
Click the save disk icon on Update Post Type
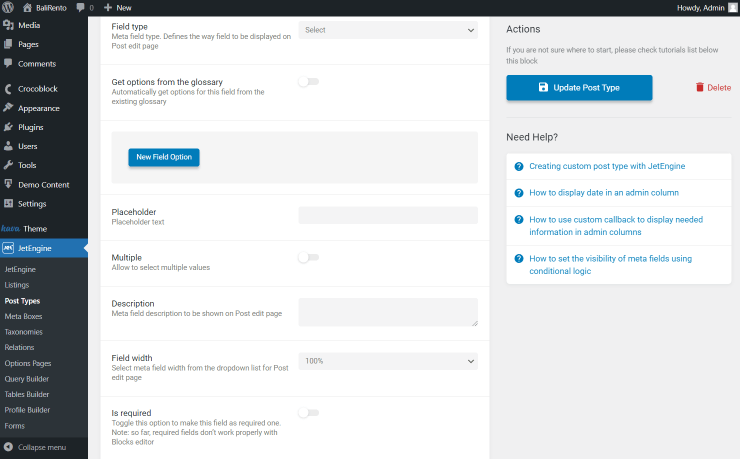543,87
